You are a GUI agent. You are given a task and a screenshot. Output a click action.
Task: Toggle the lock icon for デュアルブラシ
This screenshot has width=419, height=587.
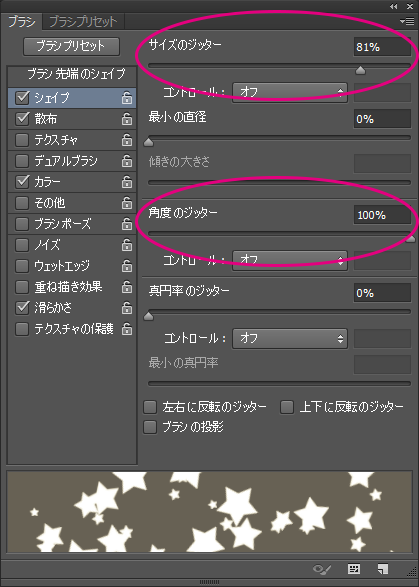click(127, 161)
